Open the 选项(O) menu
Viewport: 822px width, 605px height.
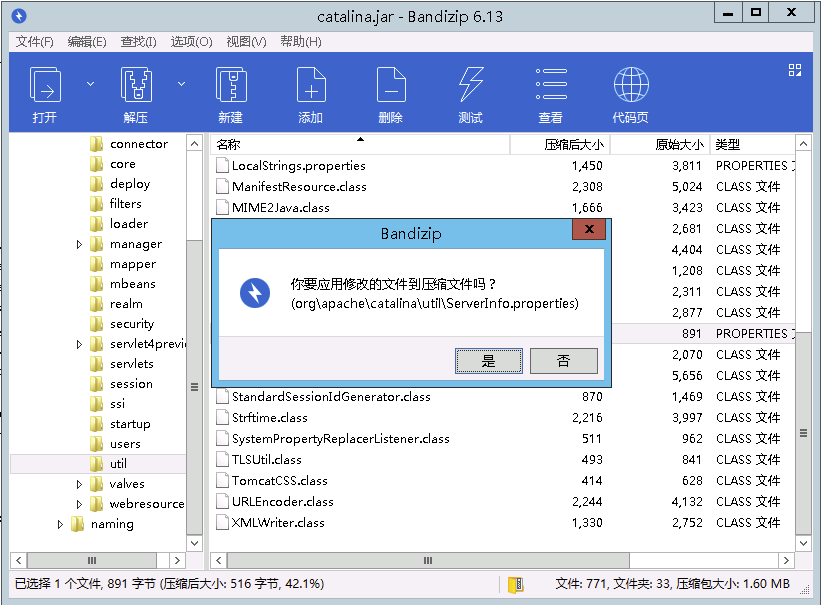coord(191,41)
